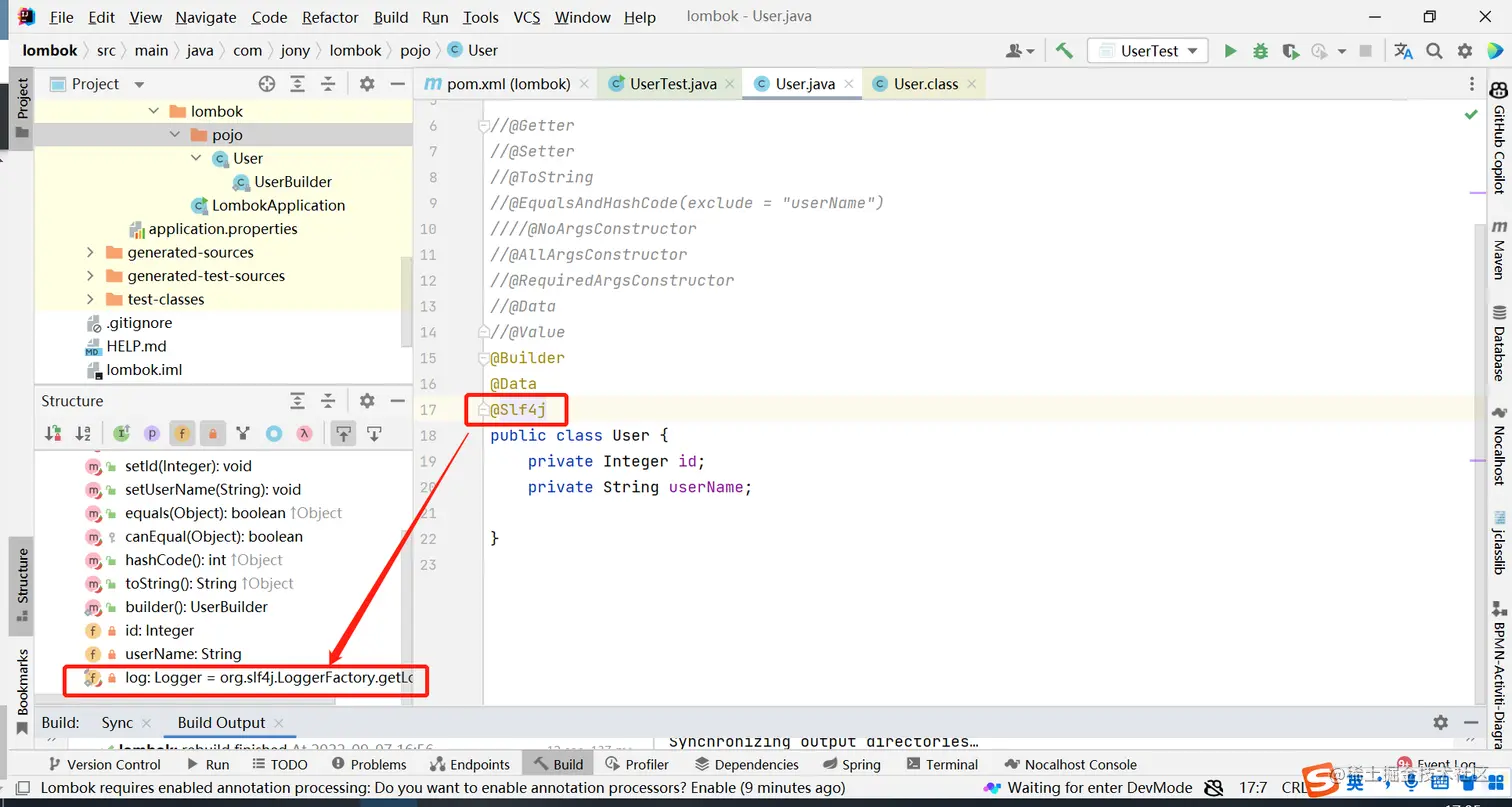The image size is (1512, 807).
Task: Hide the Project panel with the minimize dash
Action: pyautogui.click(x=397, y=84)
